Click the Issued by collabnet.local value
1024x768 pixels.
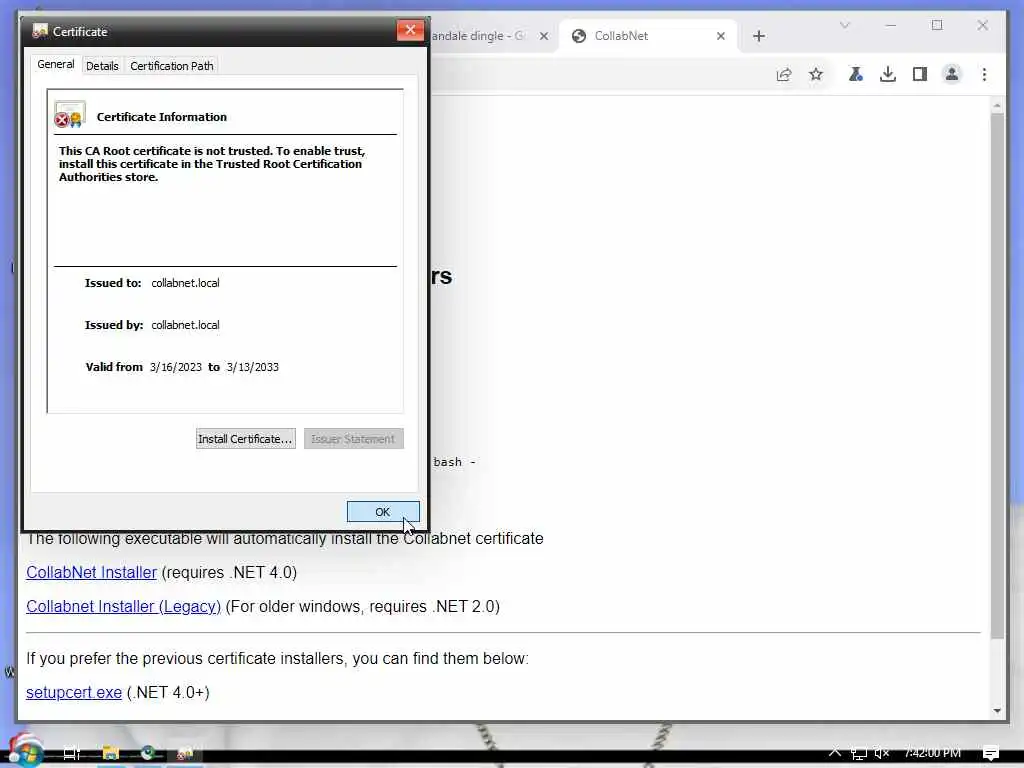click(185, 325)
